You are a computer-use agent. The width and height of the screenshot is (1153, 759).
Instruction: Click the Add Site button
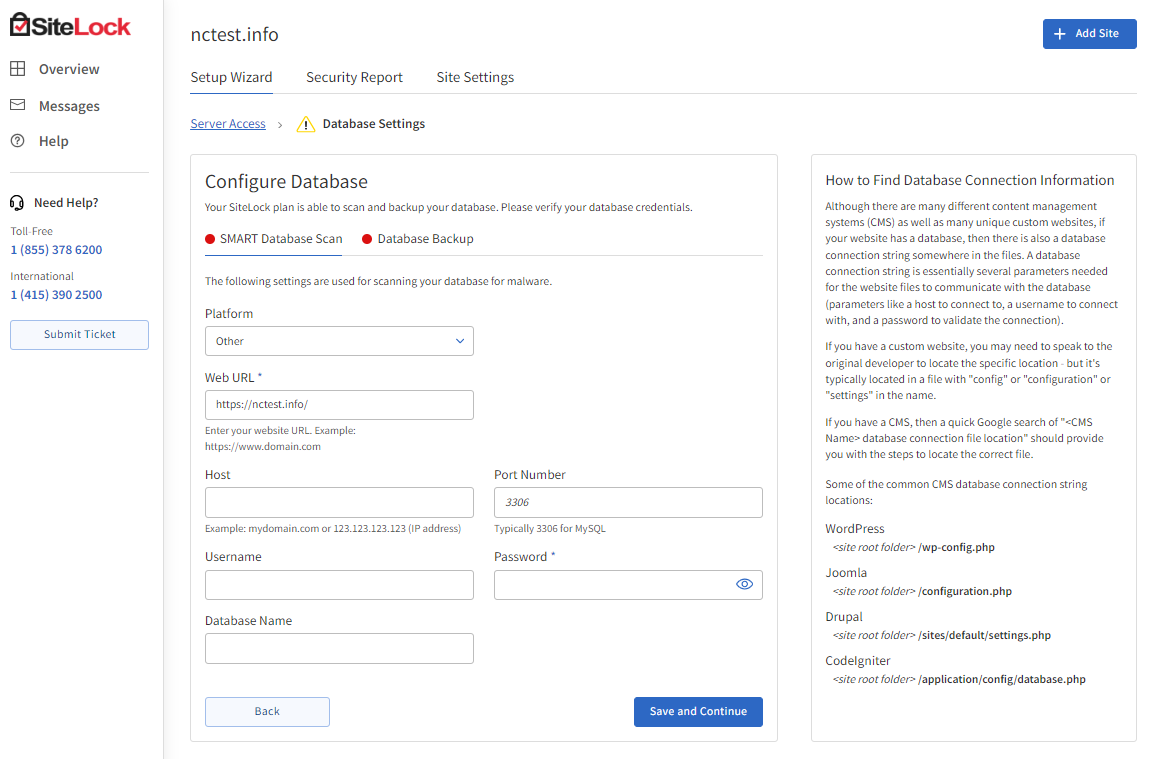click(x=1089, y=34)
